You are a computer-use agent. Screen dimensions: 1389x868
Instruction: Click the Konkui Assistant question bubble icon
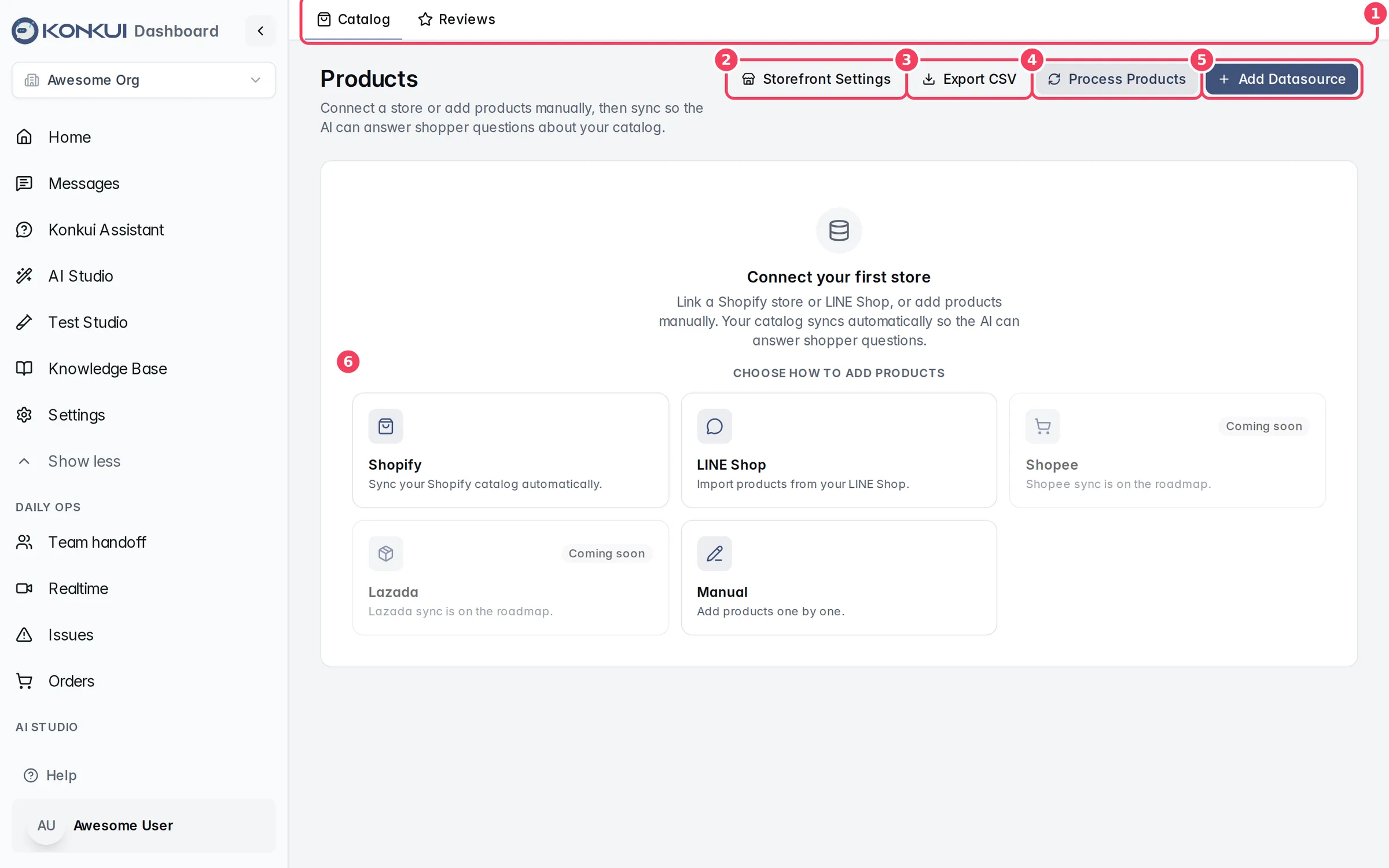[24, 230]
